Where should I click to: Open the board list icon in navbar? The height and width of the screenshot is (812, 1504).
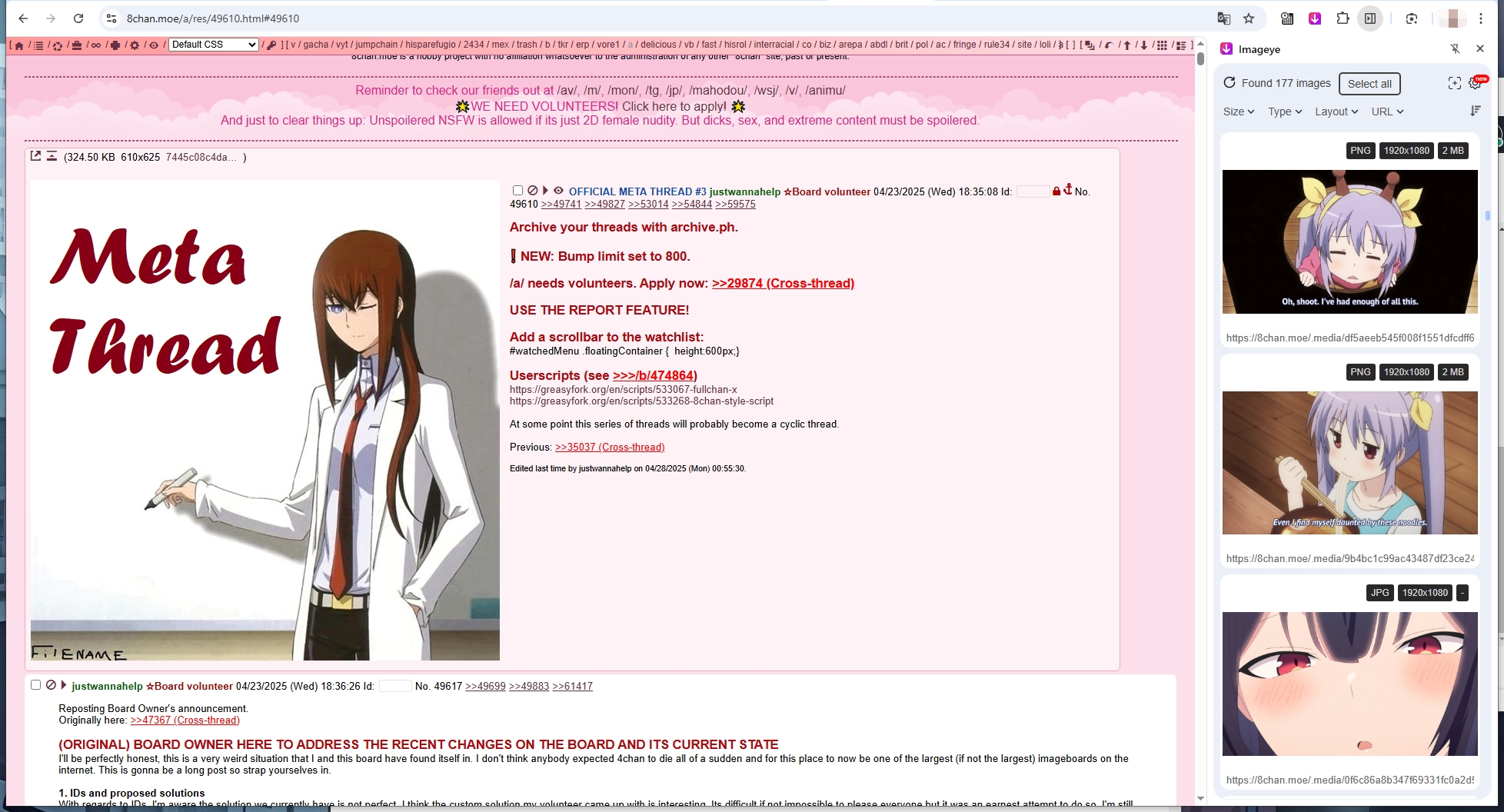pyautogui.click(x=38, y=45)
